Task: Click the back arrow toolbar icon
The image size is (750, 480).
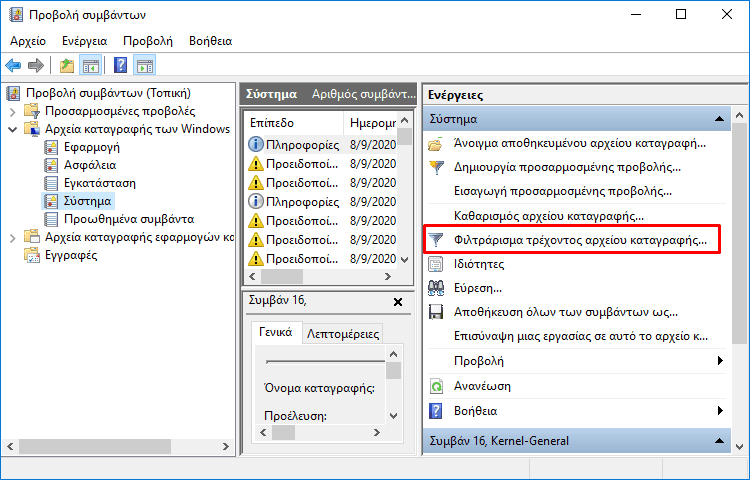Action: tap(13, 65)
